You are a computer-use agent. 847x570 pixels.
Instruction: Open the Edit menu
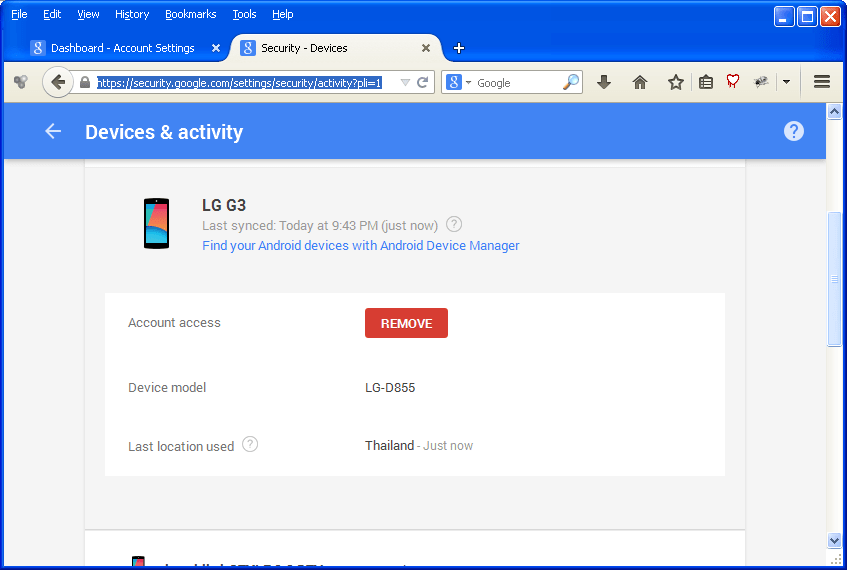[x=52, y=14]
